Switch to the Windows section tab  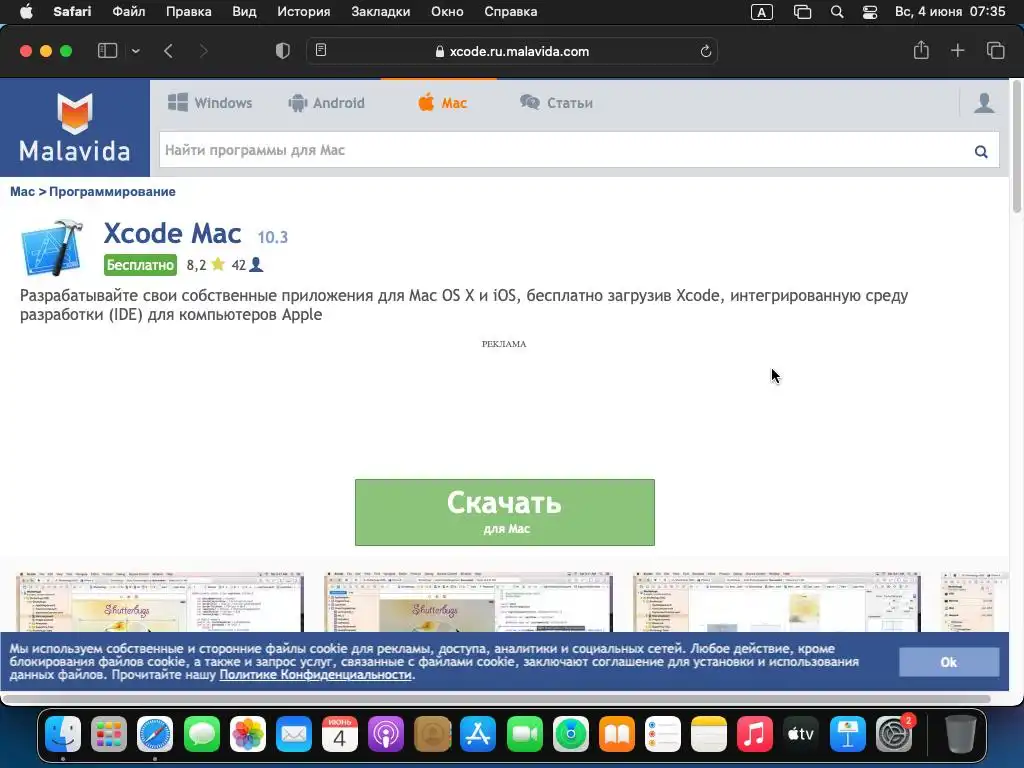[x=210, y=103]
